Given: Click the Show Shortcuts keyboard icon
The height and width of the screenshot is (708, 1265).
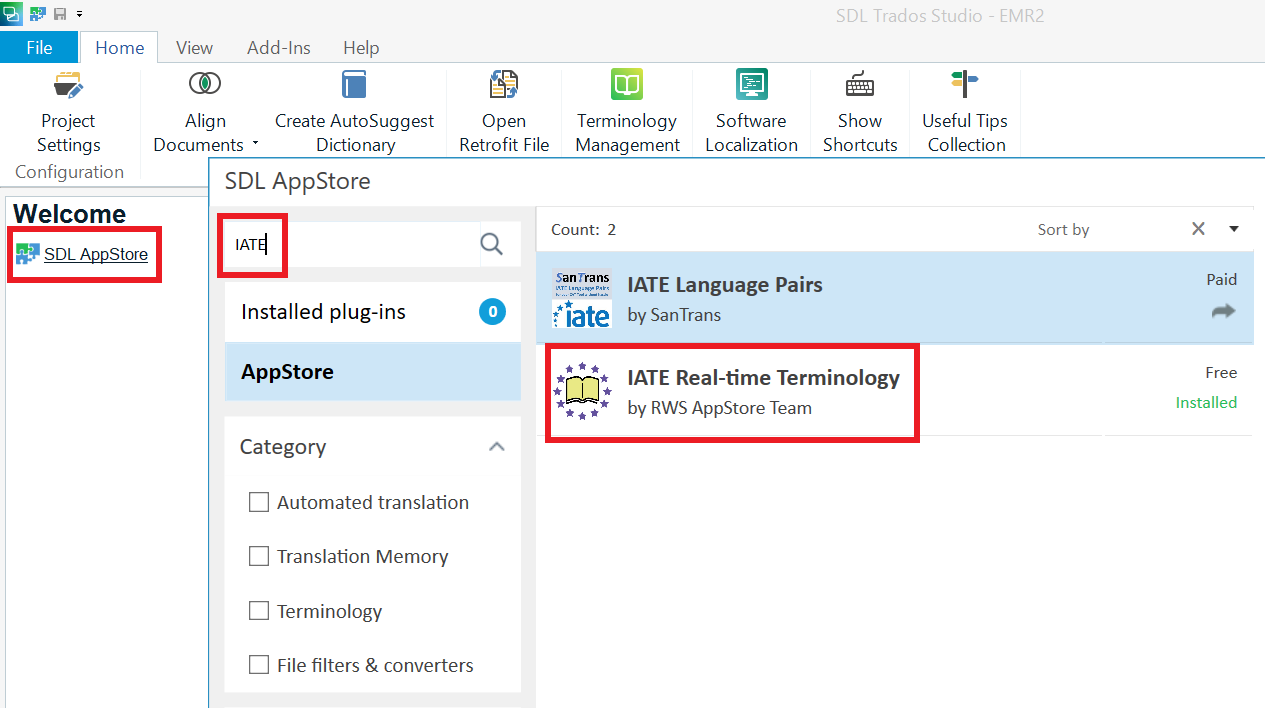Looking at the screenshot, I should click(x=860, y=85).
